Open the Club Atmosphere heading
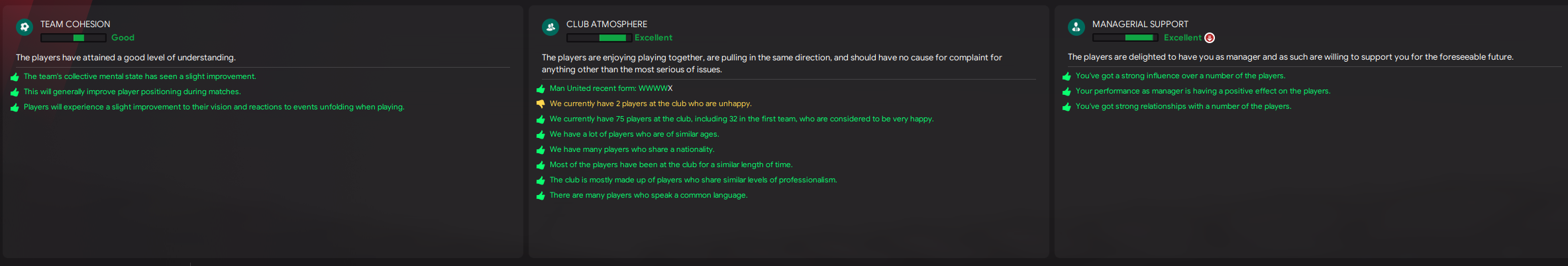The image size is (1568, 266). coord(606,24)
